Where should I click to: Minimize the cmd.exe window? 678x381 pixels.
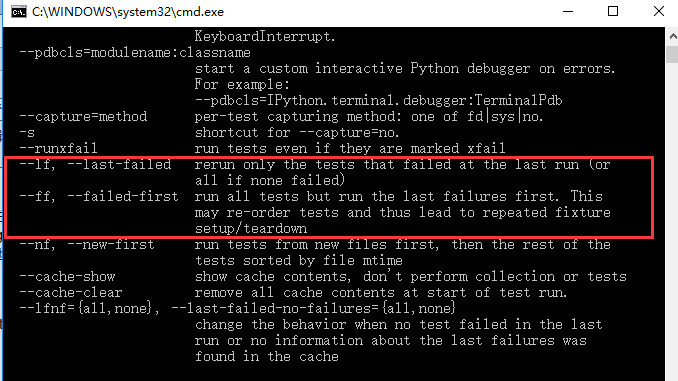(568, 12)
